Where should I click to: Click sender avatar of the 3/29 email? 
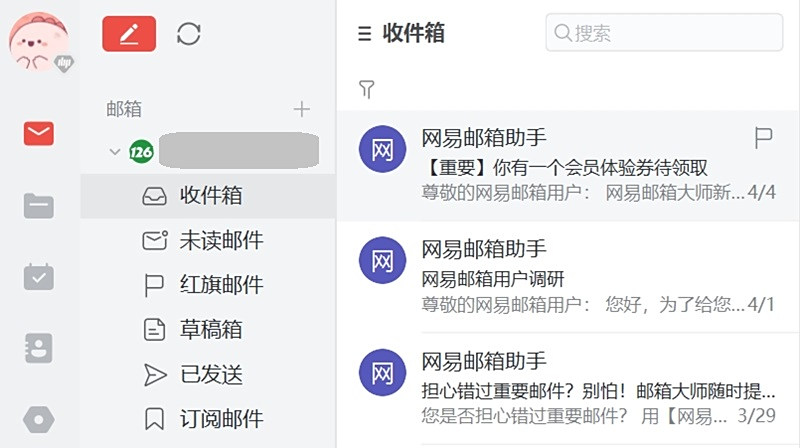(x=383, y=372)
